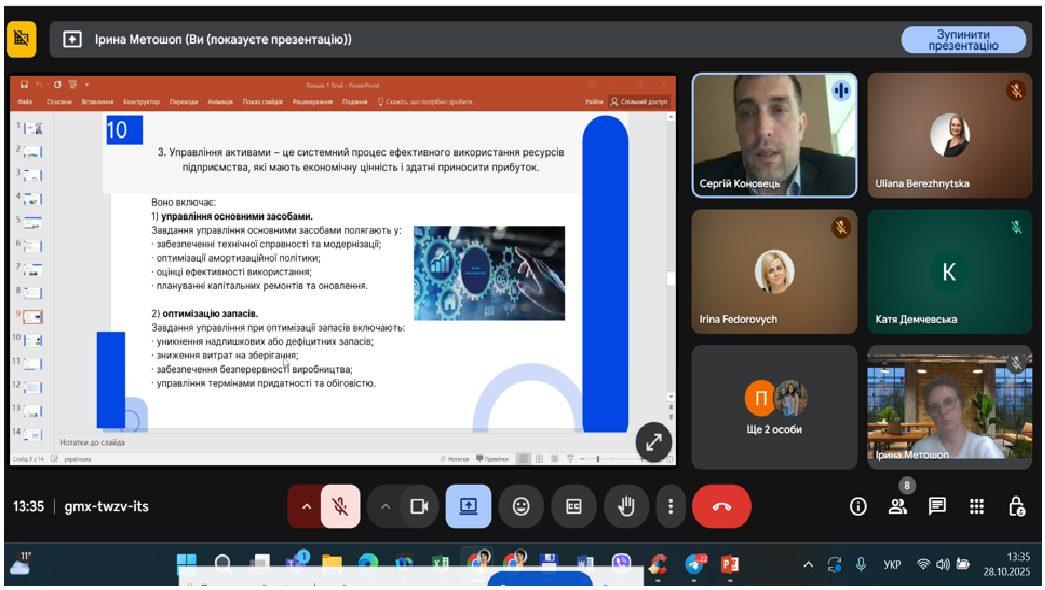Raise hand in the meeting

coord(626,507)
